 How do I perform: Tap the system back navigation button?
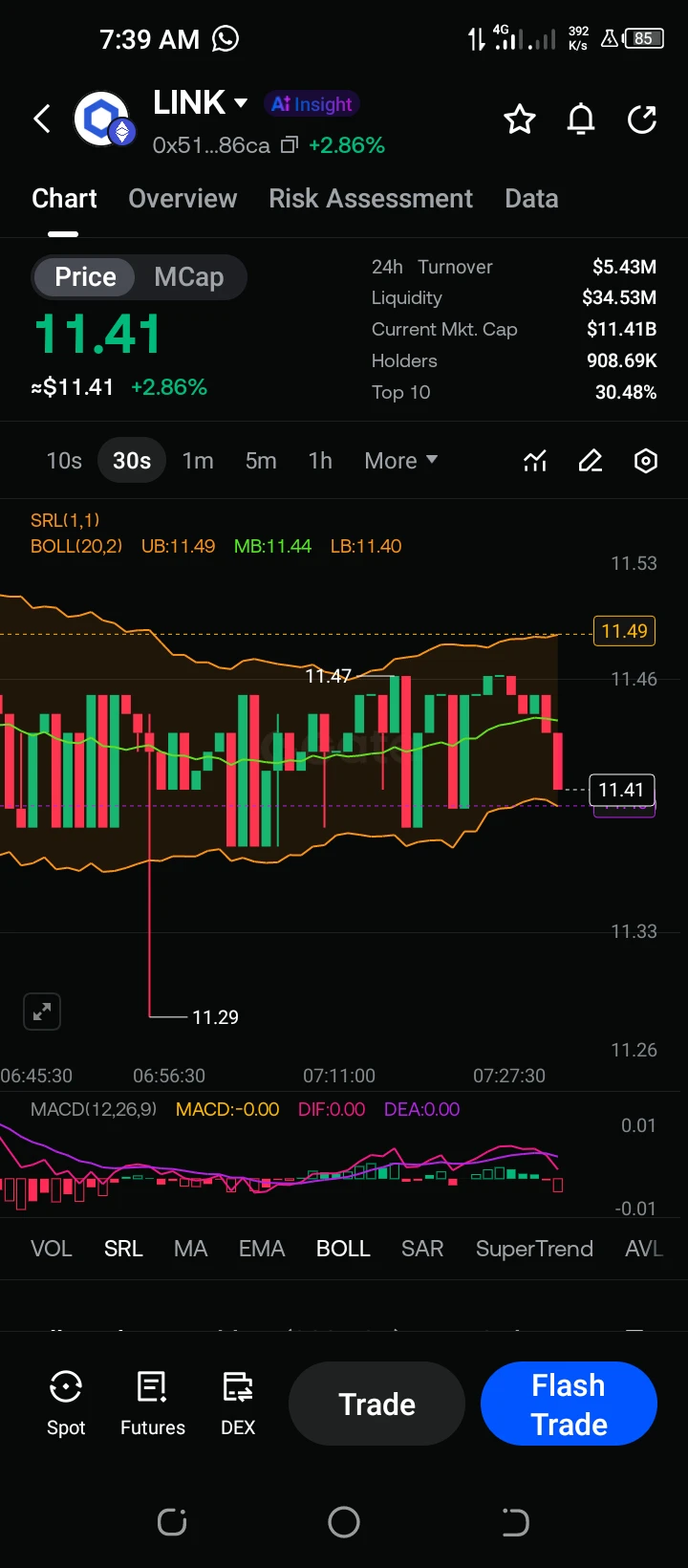click(x=515, y=1521)
